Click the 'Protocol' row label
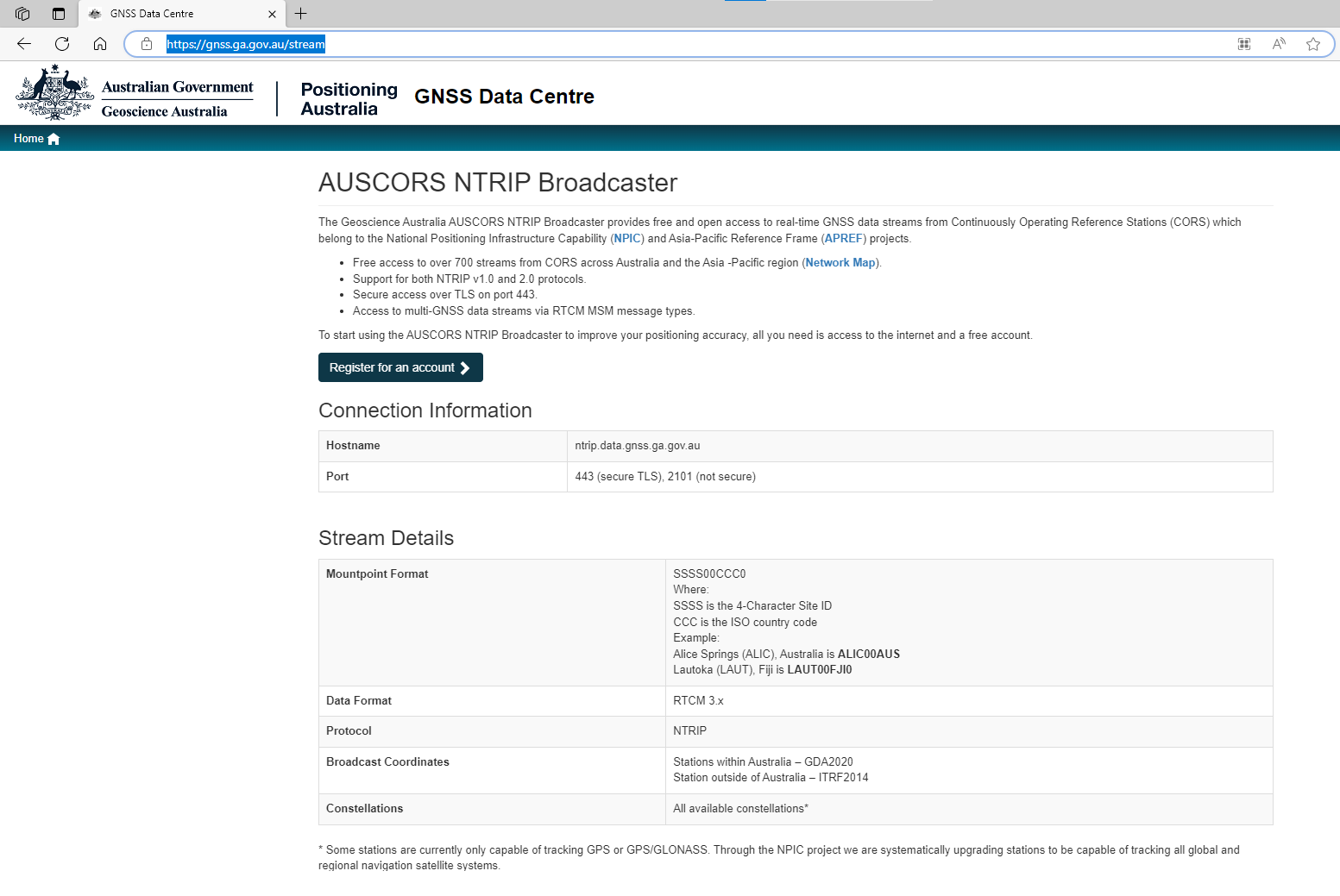The image size is (1340, 896). (349, 731)
